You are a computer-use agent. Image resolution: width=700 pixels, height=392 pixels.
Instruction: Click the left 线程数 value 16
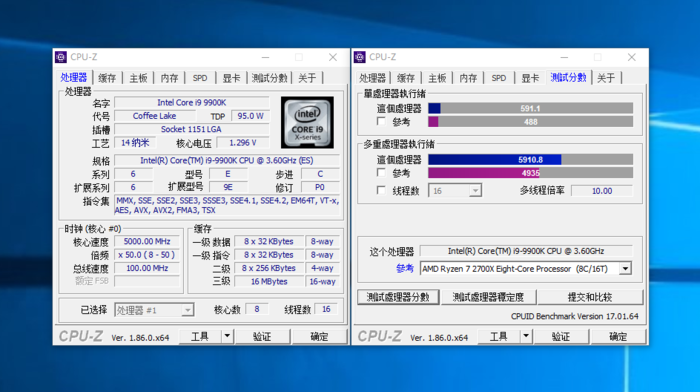[326, 309]
